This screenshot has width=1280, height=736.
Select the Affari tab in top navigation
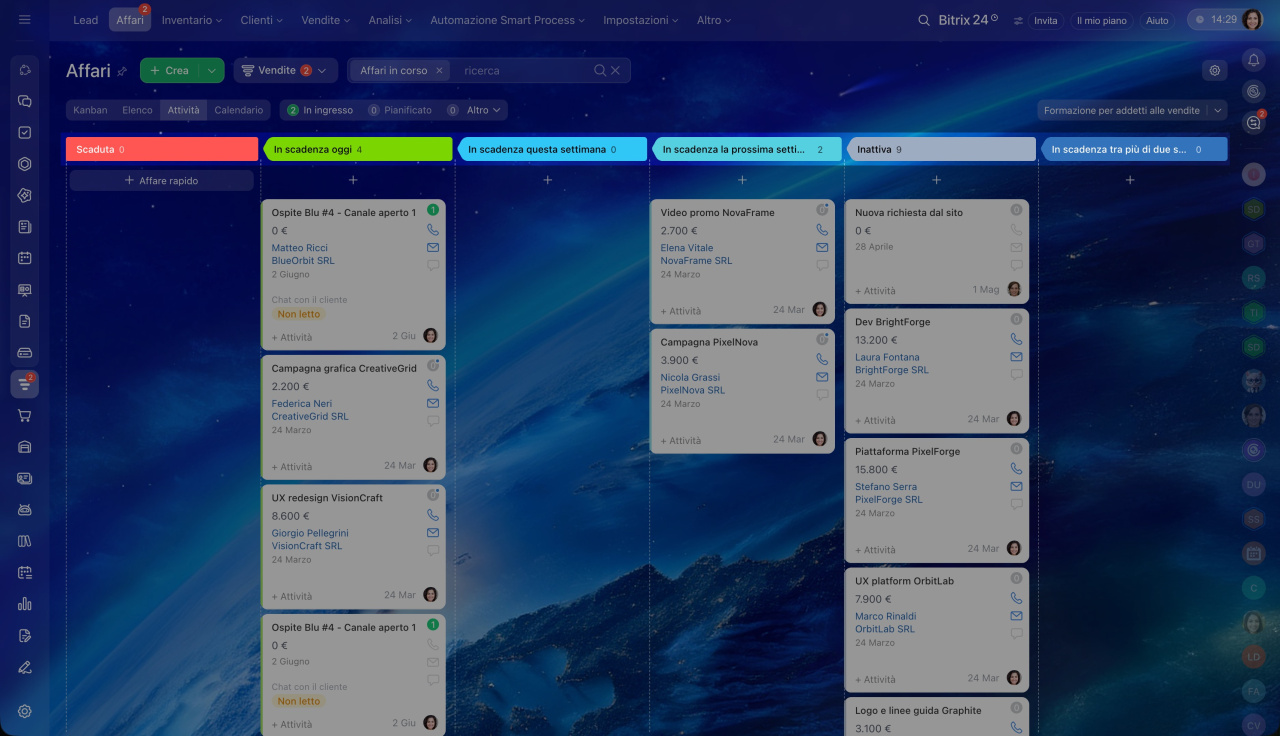[130, 20]
